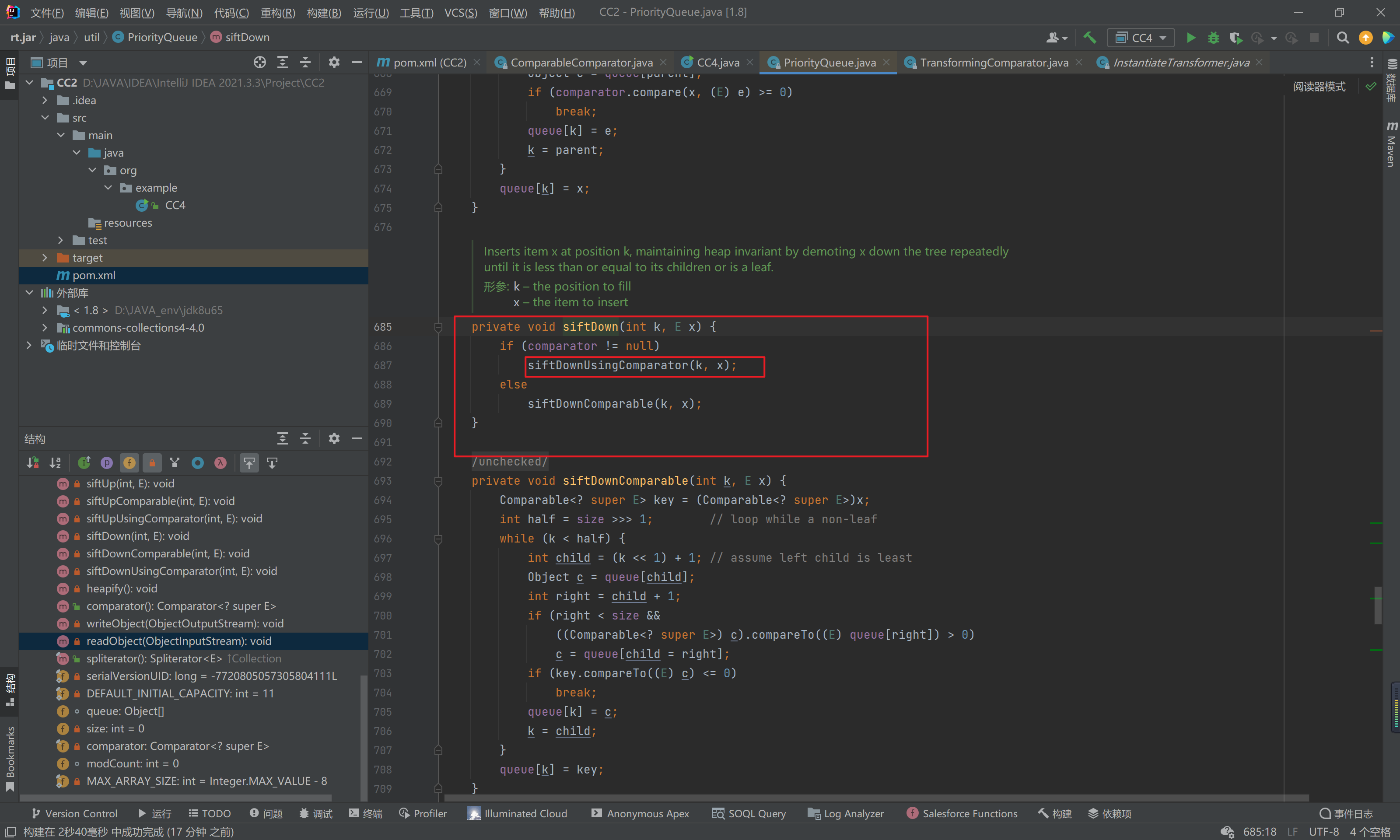Toggle show lambdas filter in Structure

(x=220, y=463)
